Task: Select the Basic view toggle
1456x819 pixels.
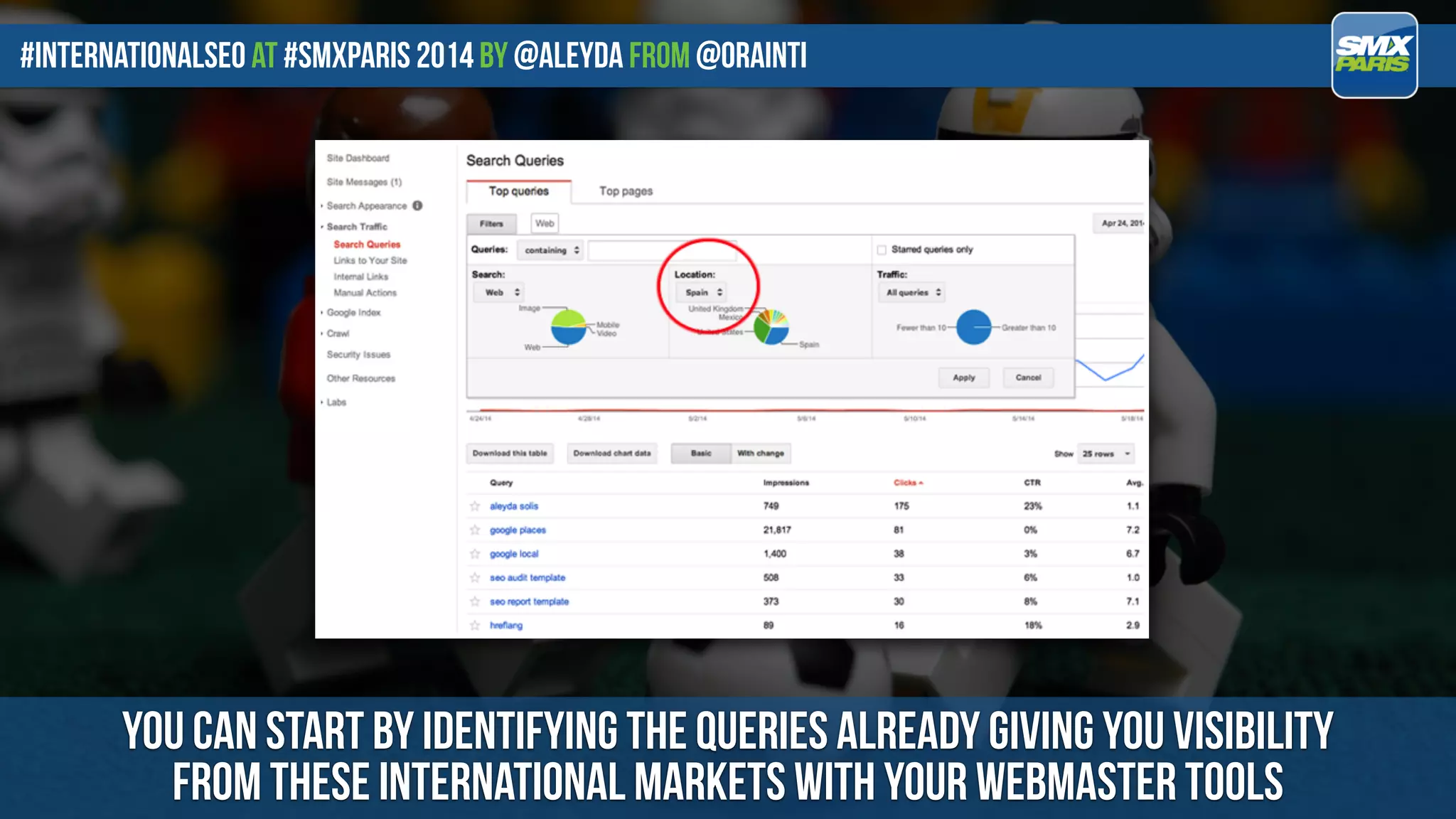Action: 701,454
